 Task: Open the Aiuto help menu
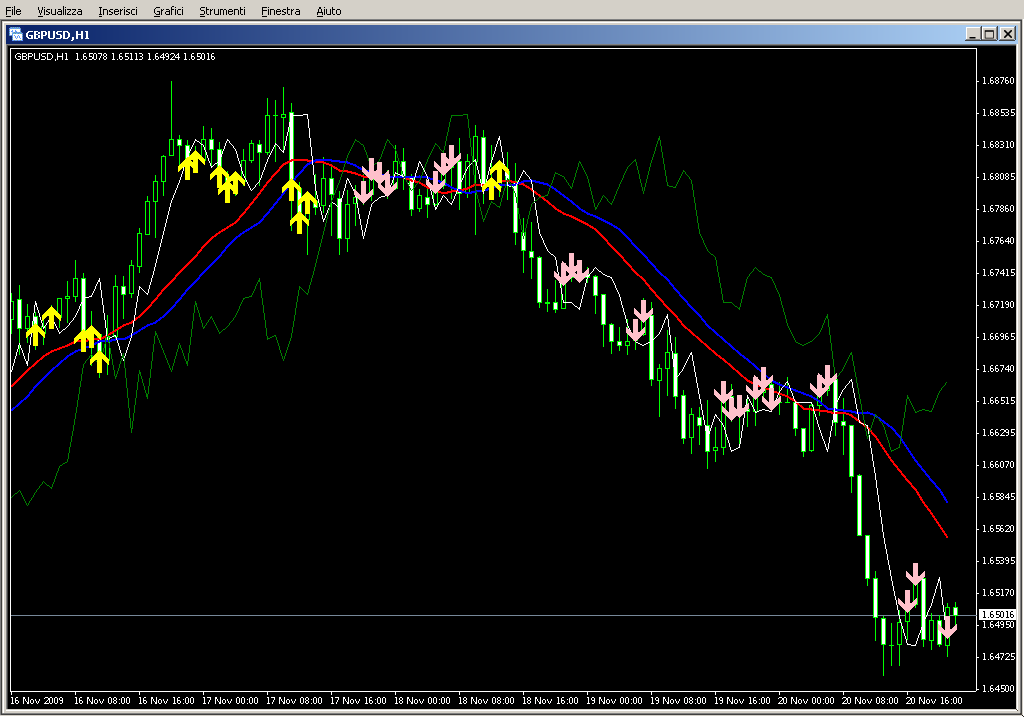click(328, 11)
